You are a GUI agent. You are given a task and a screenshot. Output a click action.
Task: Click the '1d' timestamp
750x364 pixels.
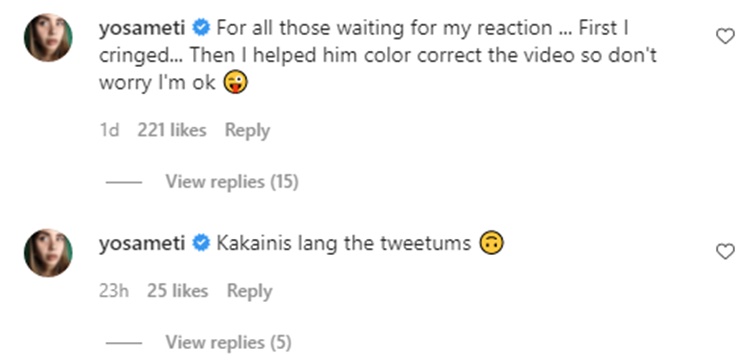point(109,130)
